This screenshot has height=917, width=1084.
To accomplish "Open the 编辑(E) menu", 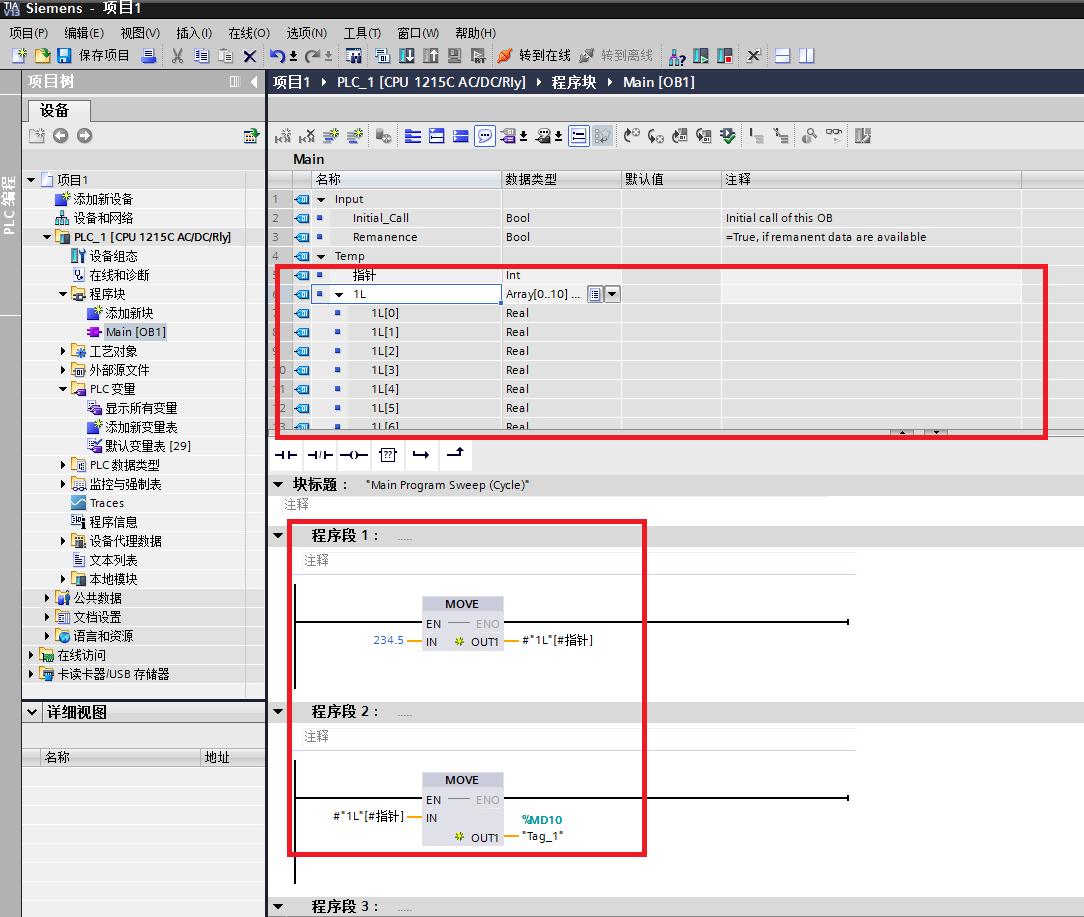I will point(84,33).
